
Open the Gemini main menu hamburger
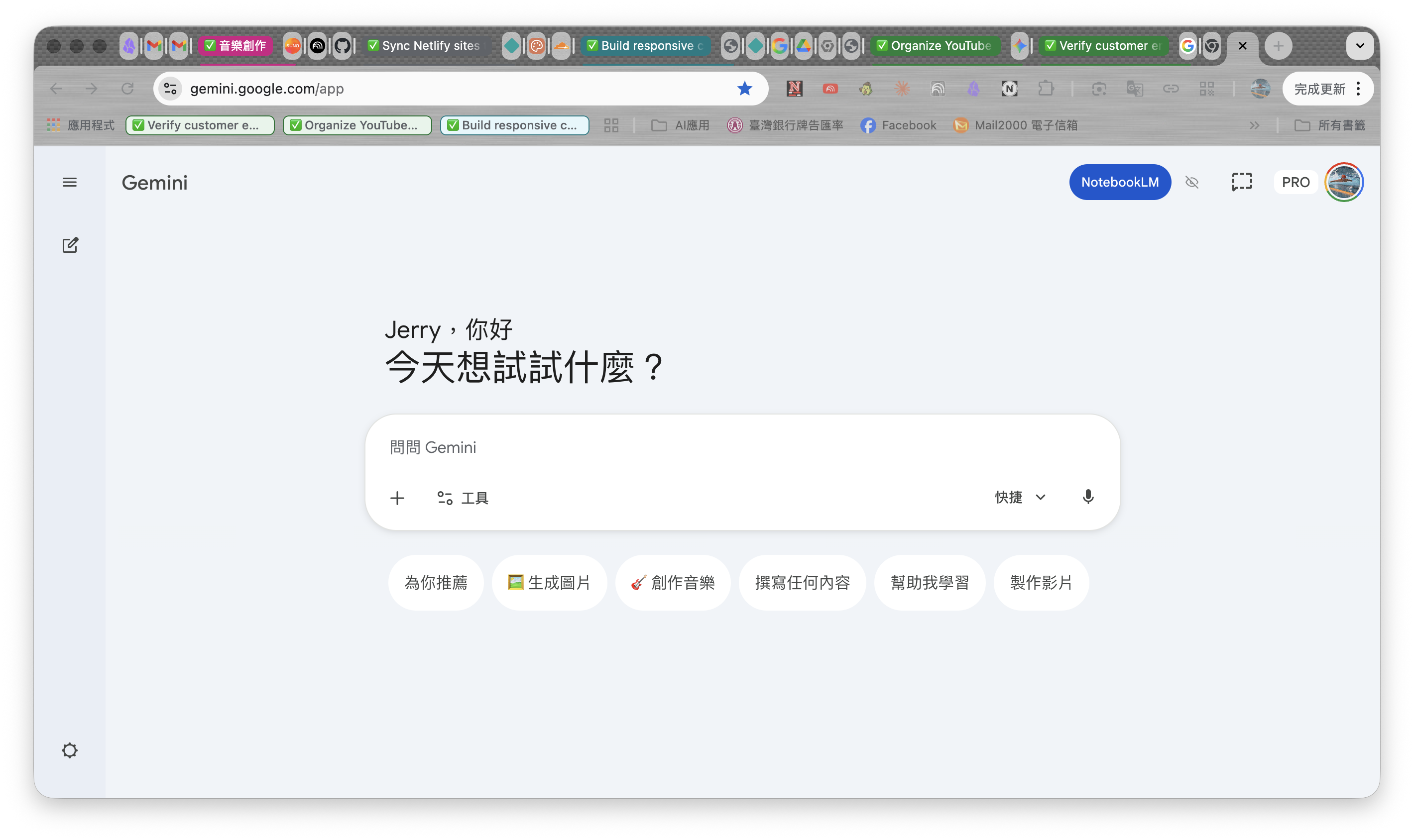point(70,182)
